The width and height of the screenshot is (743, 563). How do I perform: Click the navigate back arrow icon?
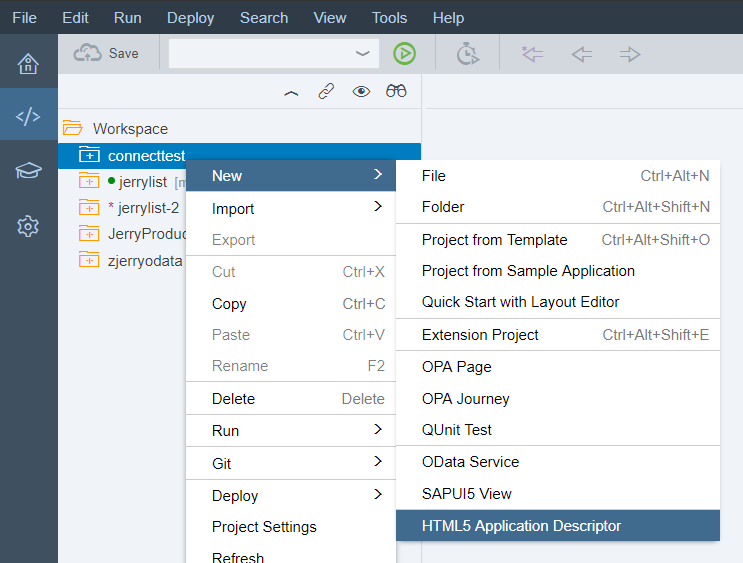coord(582,54)
